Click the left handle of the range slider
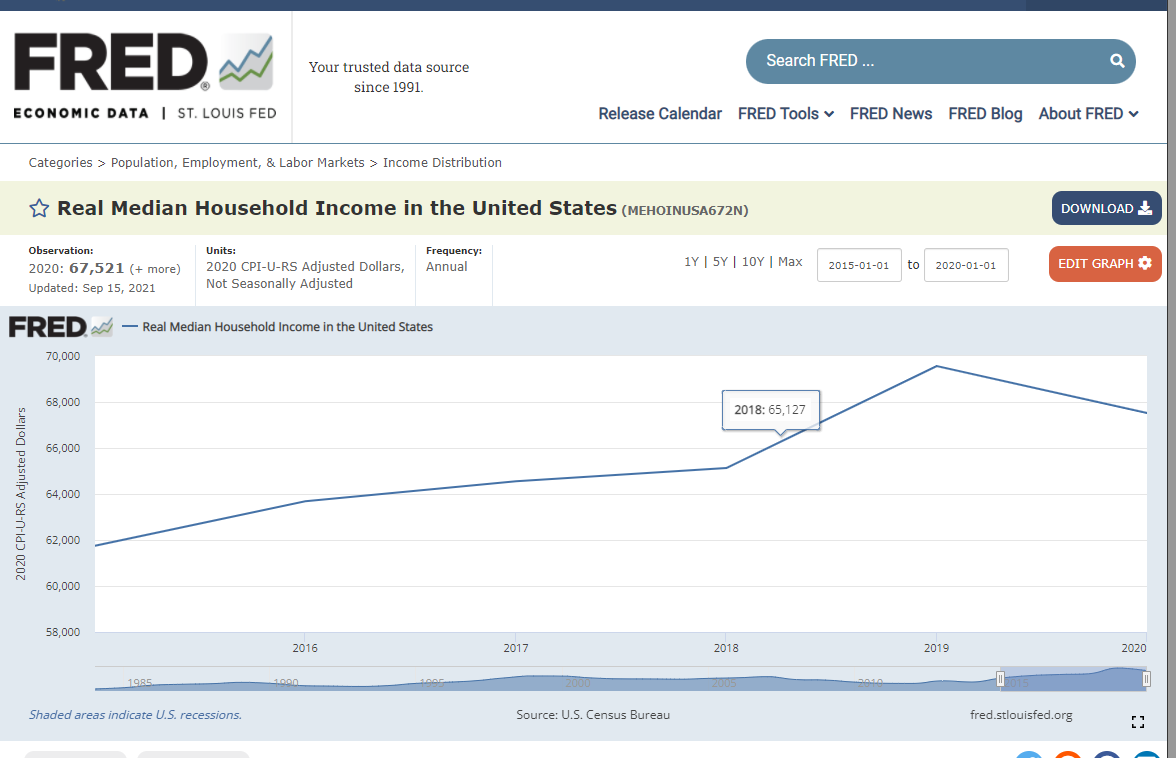1176x758 pixels. coord(1000,679)
